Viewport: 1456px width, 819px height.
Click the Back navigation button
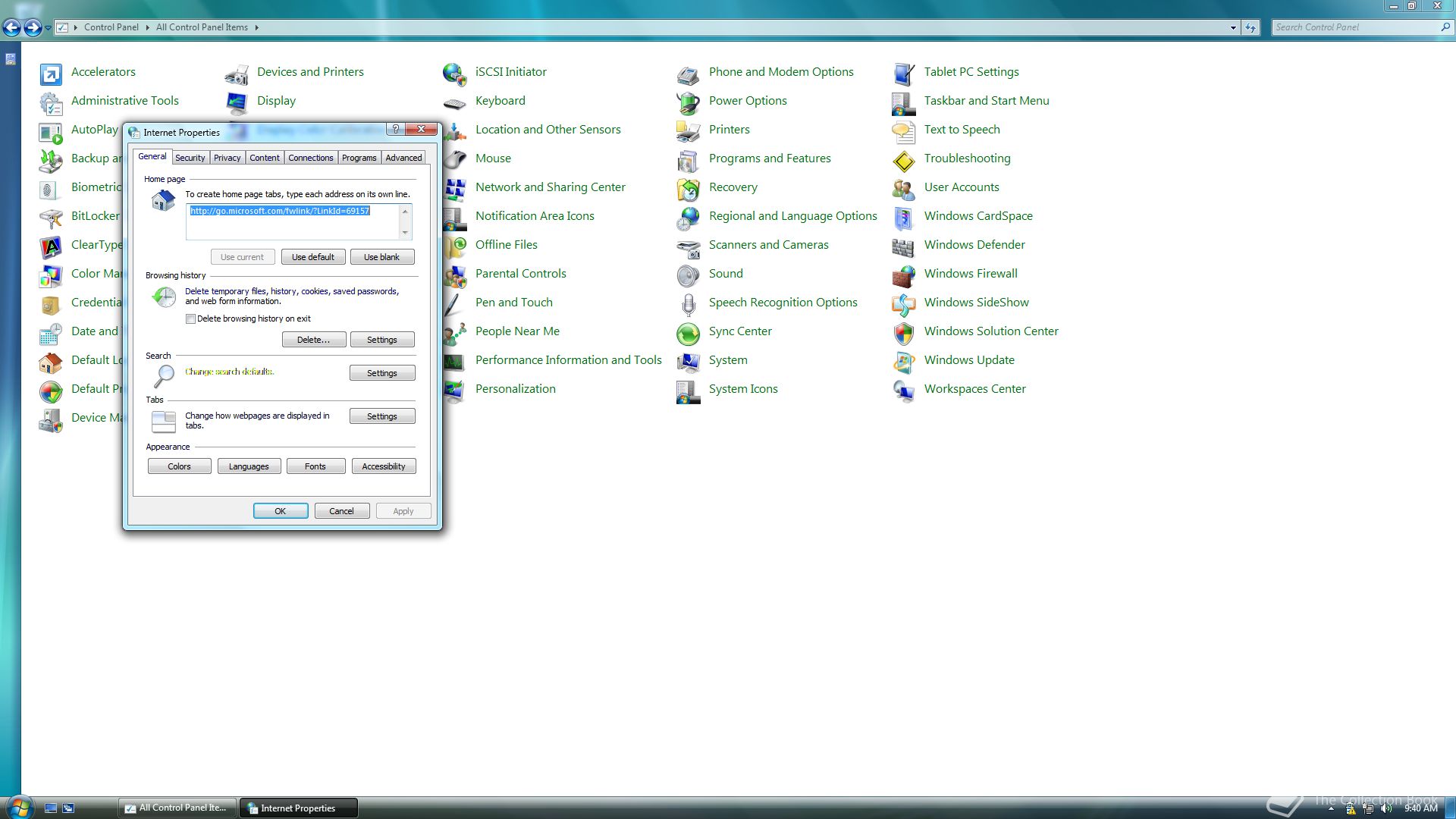(12, 28)
